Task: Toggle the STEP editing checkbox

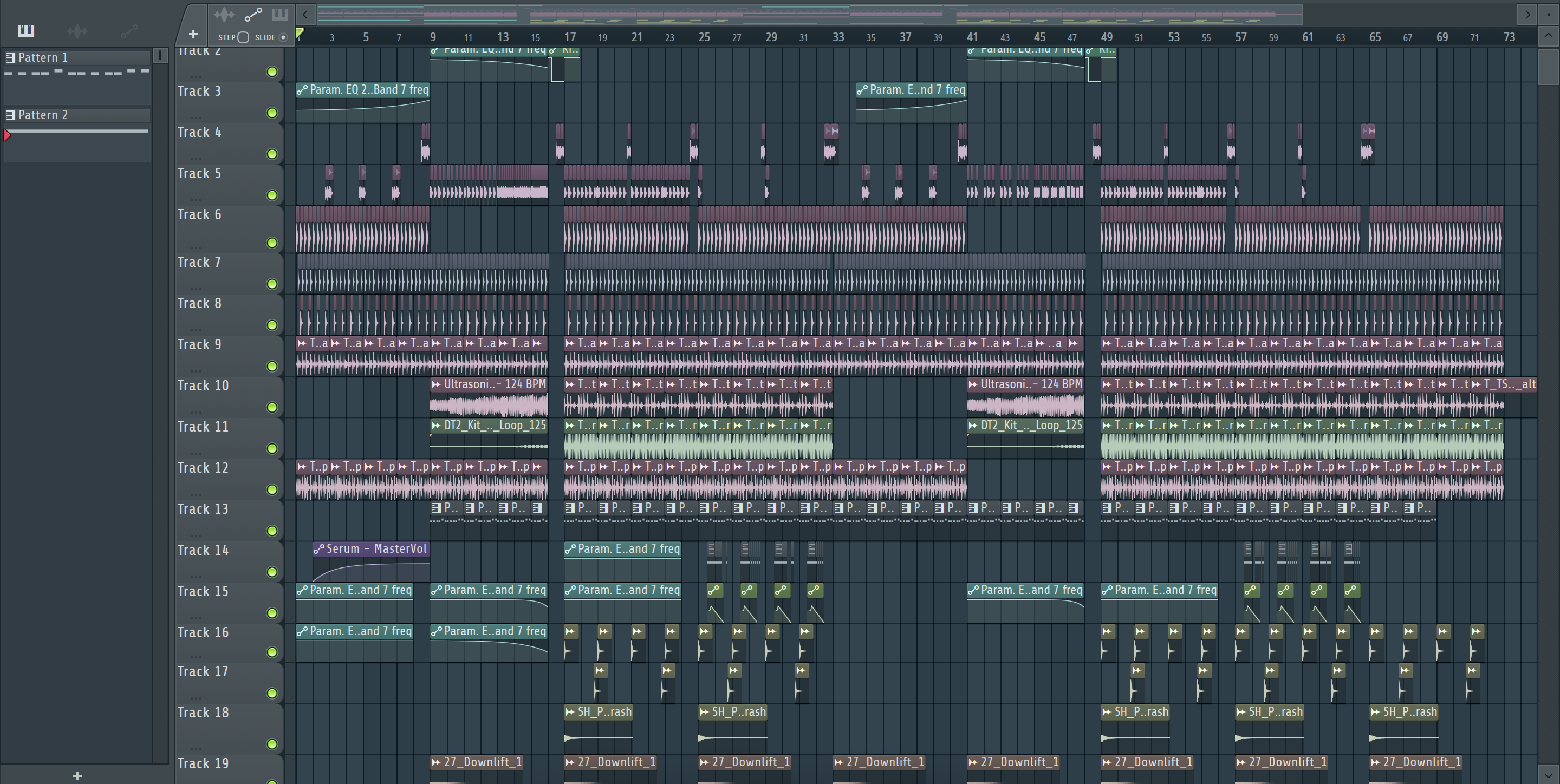Action: [x=243, y=37]
